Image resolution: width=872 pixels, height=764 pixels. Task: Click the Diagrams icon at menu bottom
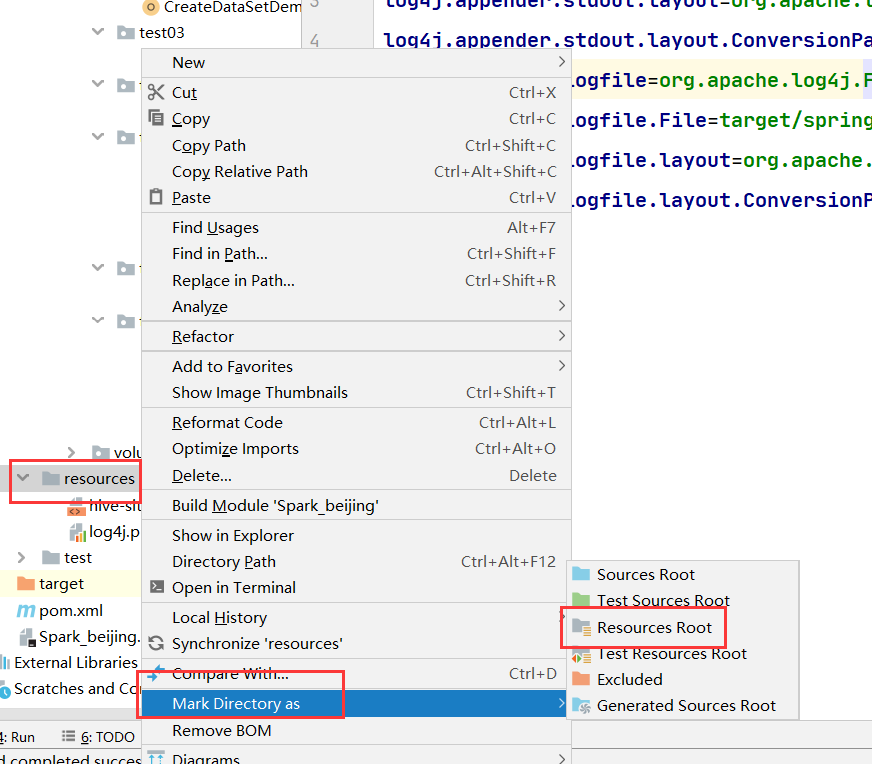point(155,758)
